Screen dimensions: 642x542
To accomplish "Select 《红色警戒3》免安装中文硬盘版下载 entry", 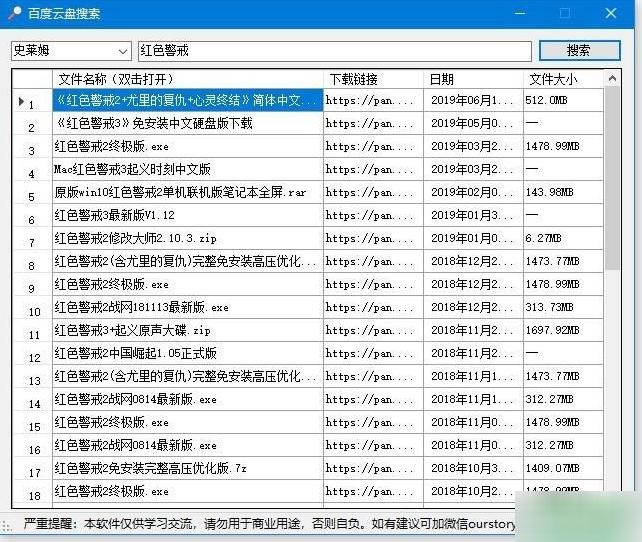I will pyautogui.click(x=188, y=123).
